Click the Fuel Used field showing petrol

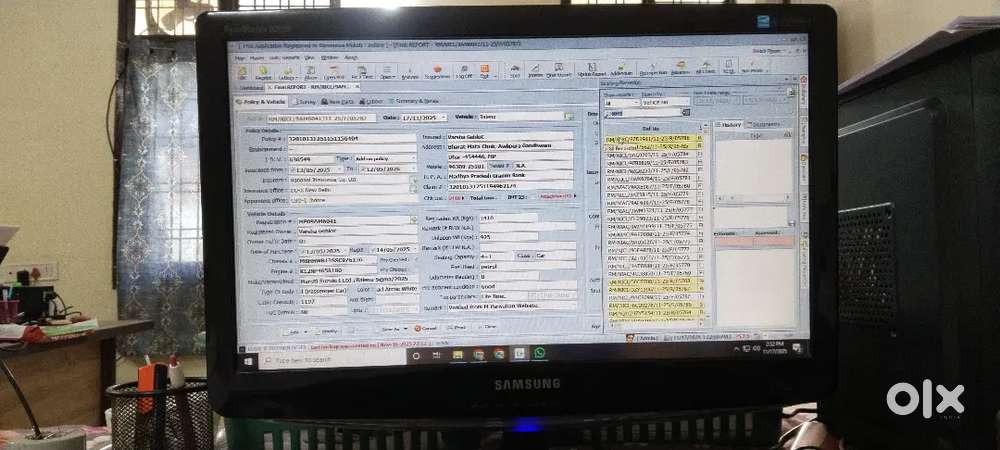pos(527,266)
